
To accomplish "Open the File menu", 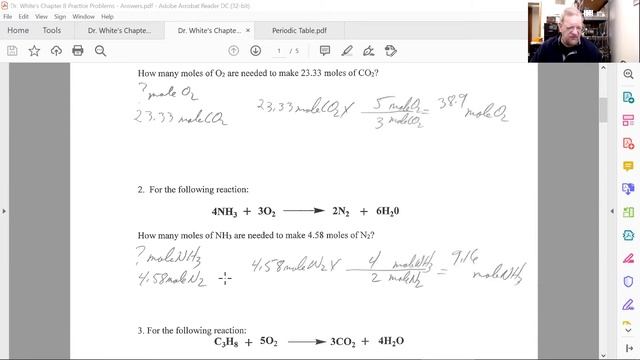I will pos(8,17).
